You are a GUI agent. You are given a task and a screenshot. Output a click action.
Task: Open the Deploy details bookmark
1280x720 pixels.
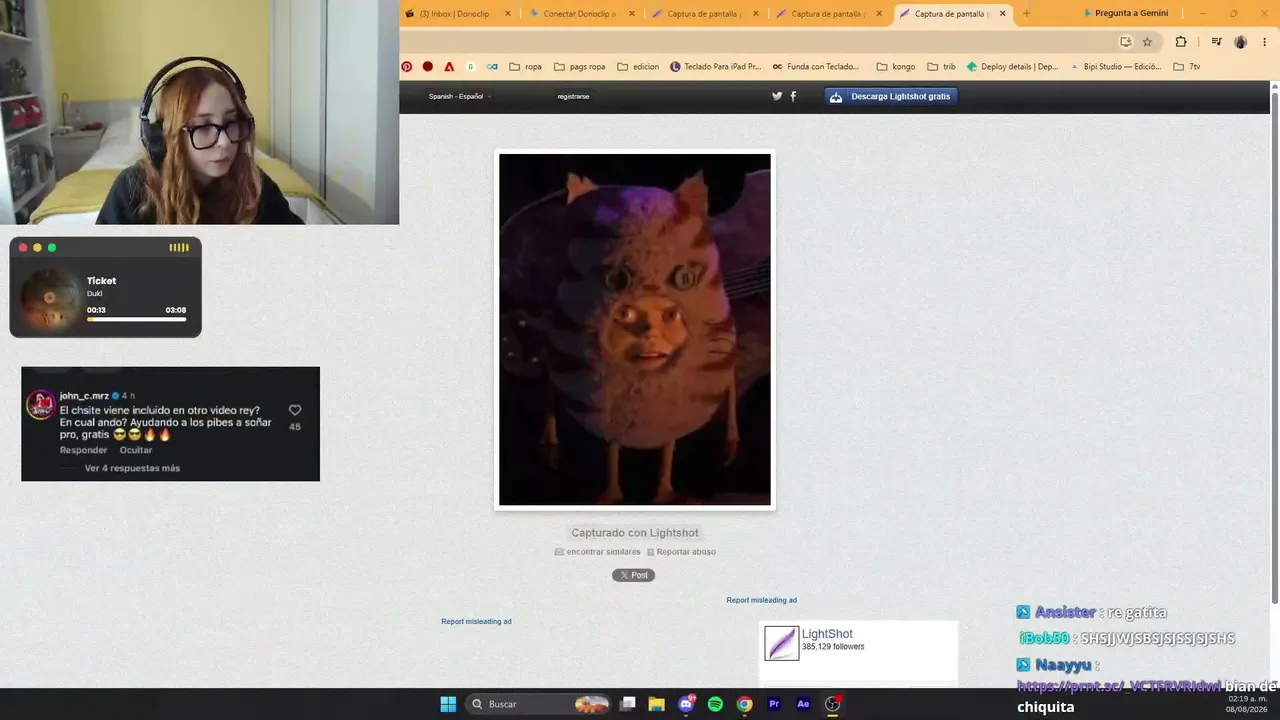1012,67
